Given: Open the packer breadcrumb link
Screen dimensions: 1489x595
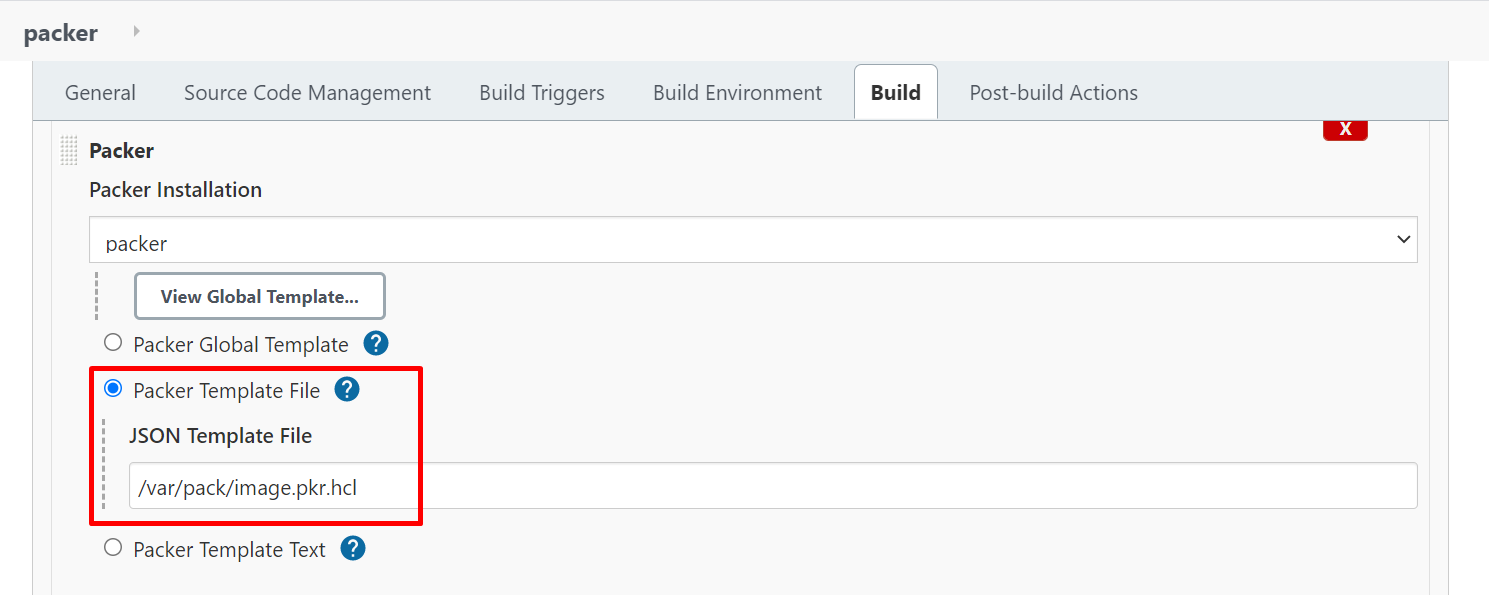Looking at the screenshot, I should pyautogui.click(x=61, y=33).
